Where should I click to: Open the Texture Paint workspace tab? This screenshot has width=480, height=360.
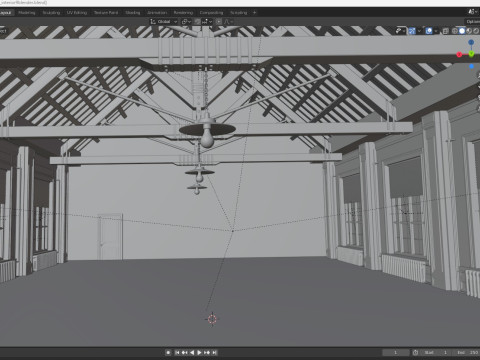[x=106, y=13]
